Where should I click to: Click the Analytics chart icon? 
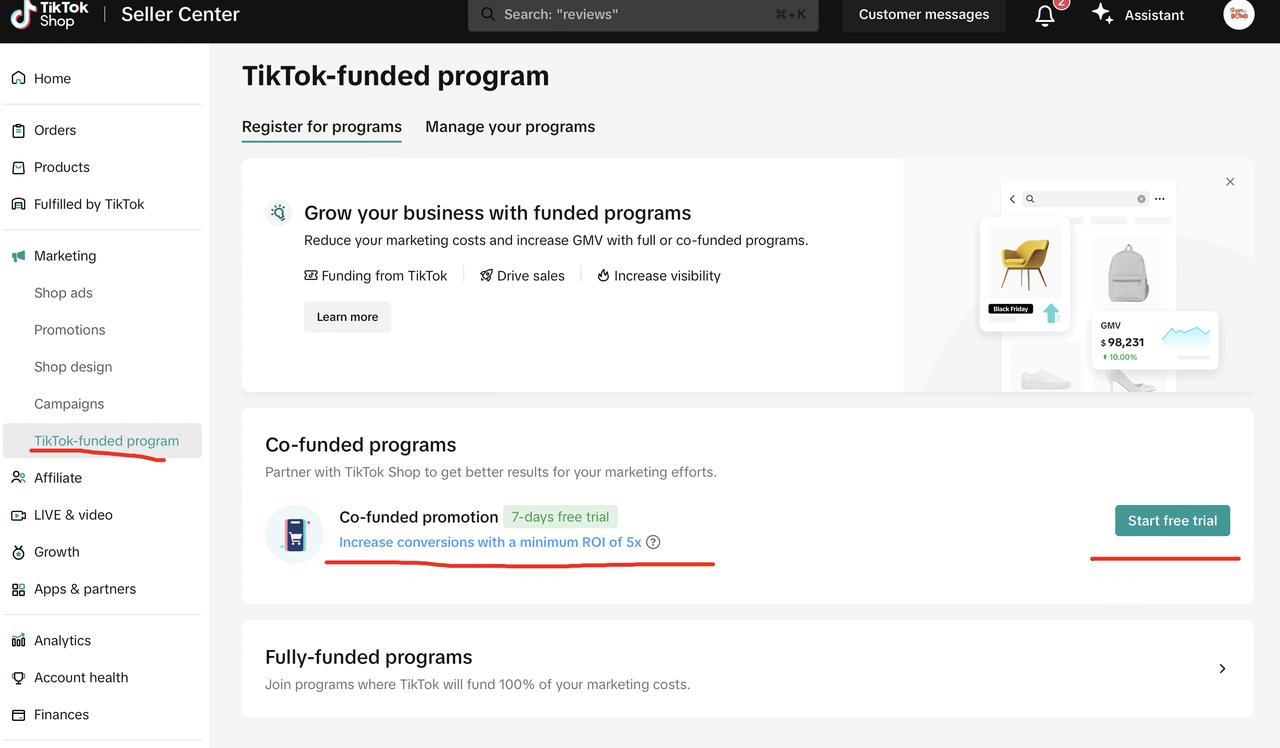[18, 641]
